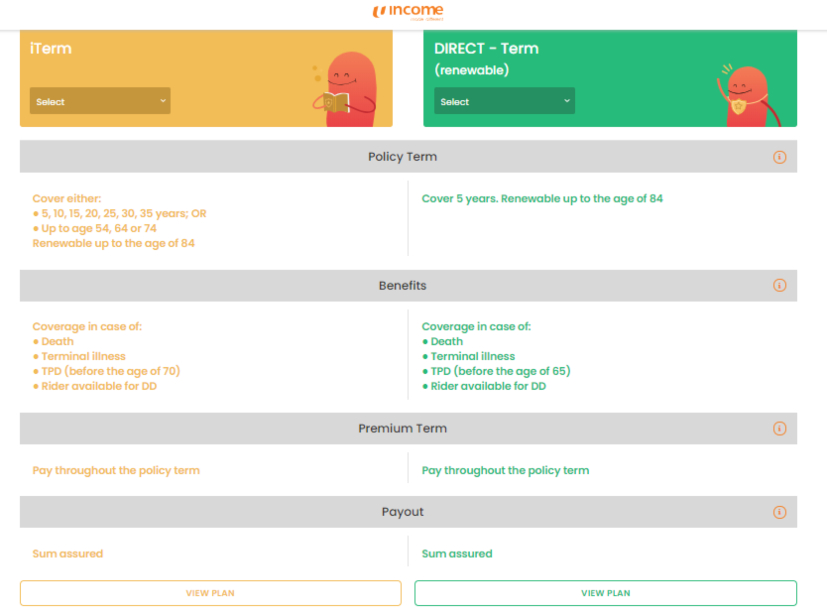Select the Benefits section header
The width and height of the screenshot is (827, 615).
coord(402,285)
